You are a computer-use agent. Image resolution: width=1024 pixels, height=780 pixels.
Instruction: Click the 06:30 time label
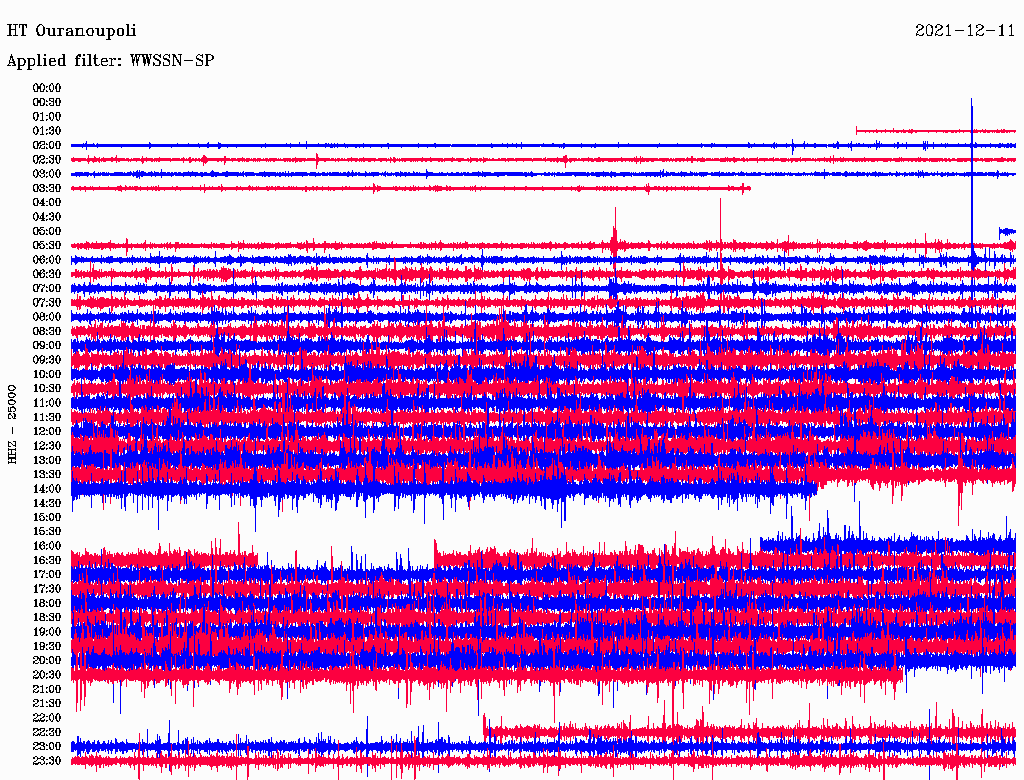tap(47, 274)
